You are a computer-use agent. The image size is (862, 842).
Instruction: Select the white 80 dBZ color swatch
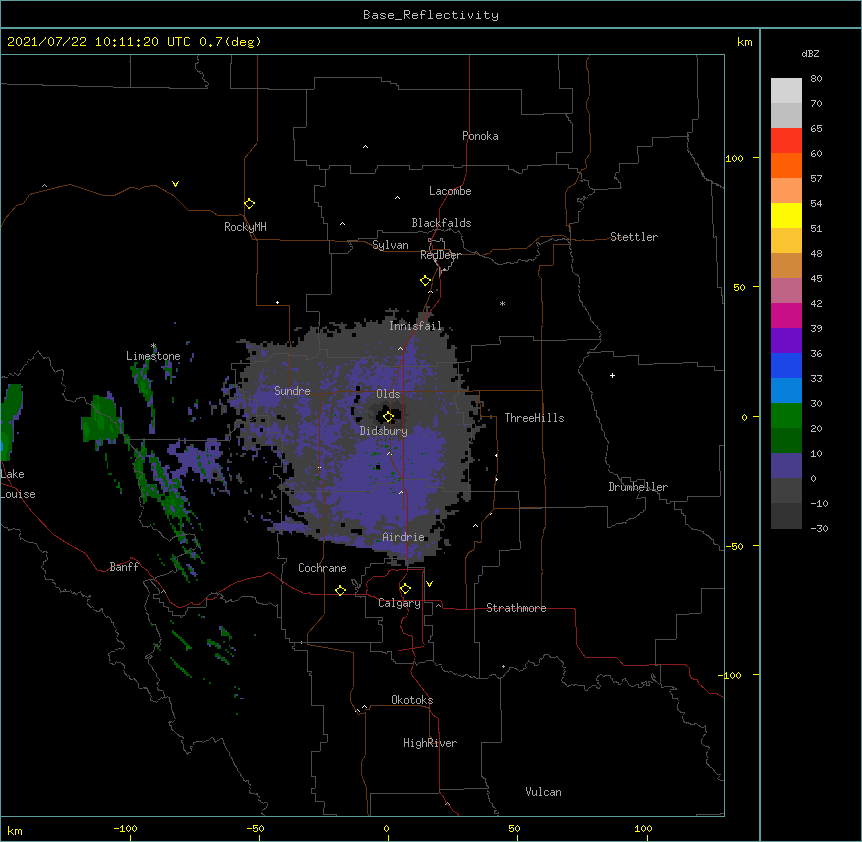(786, 91)
